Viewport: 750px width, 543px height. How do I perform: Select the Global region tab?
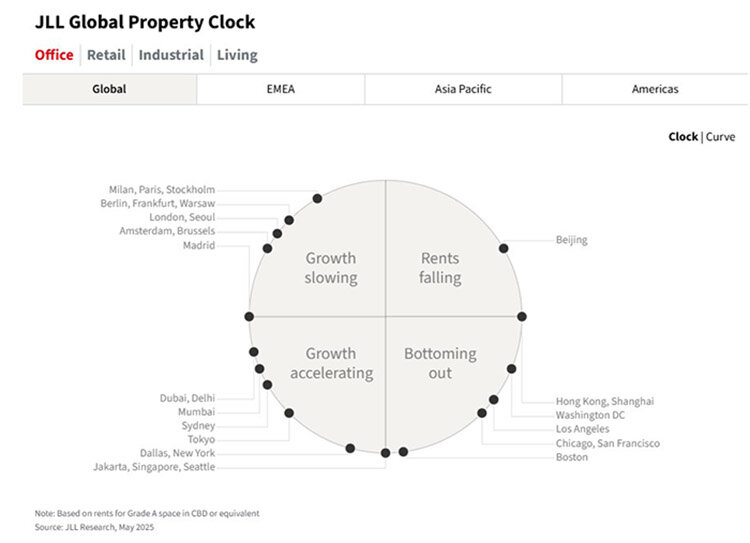110,89
